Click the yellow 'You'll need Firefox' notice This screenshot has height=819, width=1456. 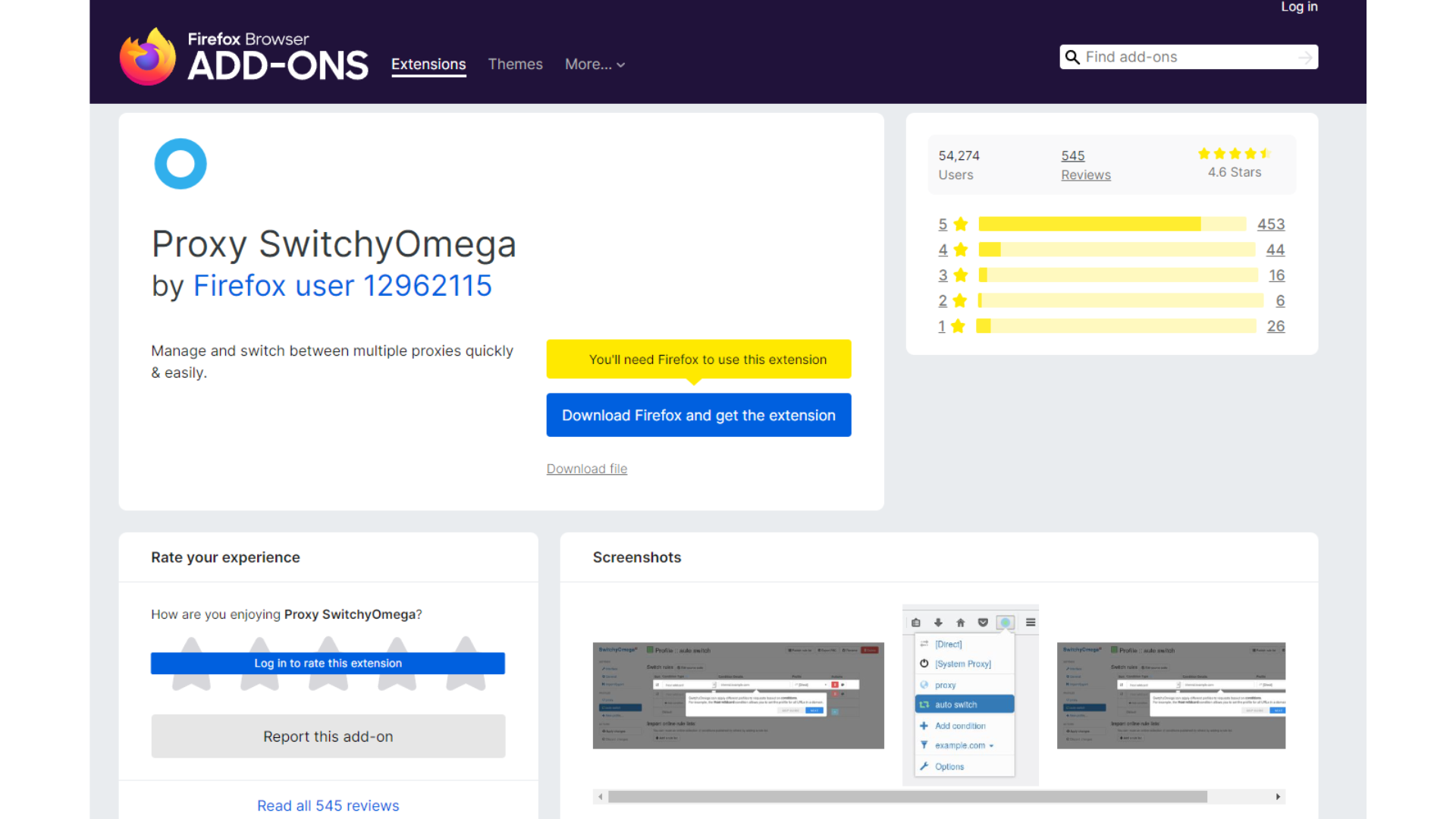click(x=698, y=359)
